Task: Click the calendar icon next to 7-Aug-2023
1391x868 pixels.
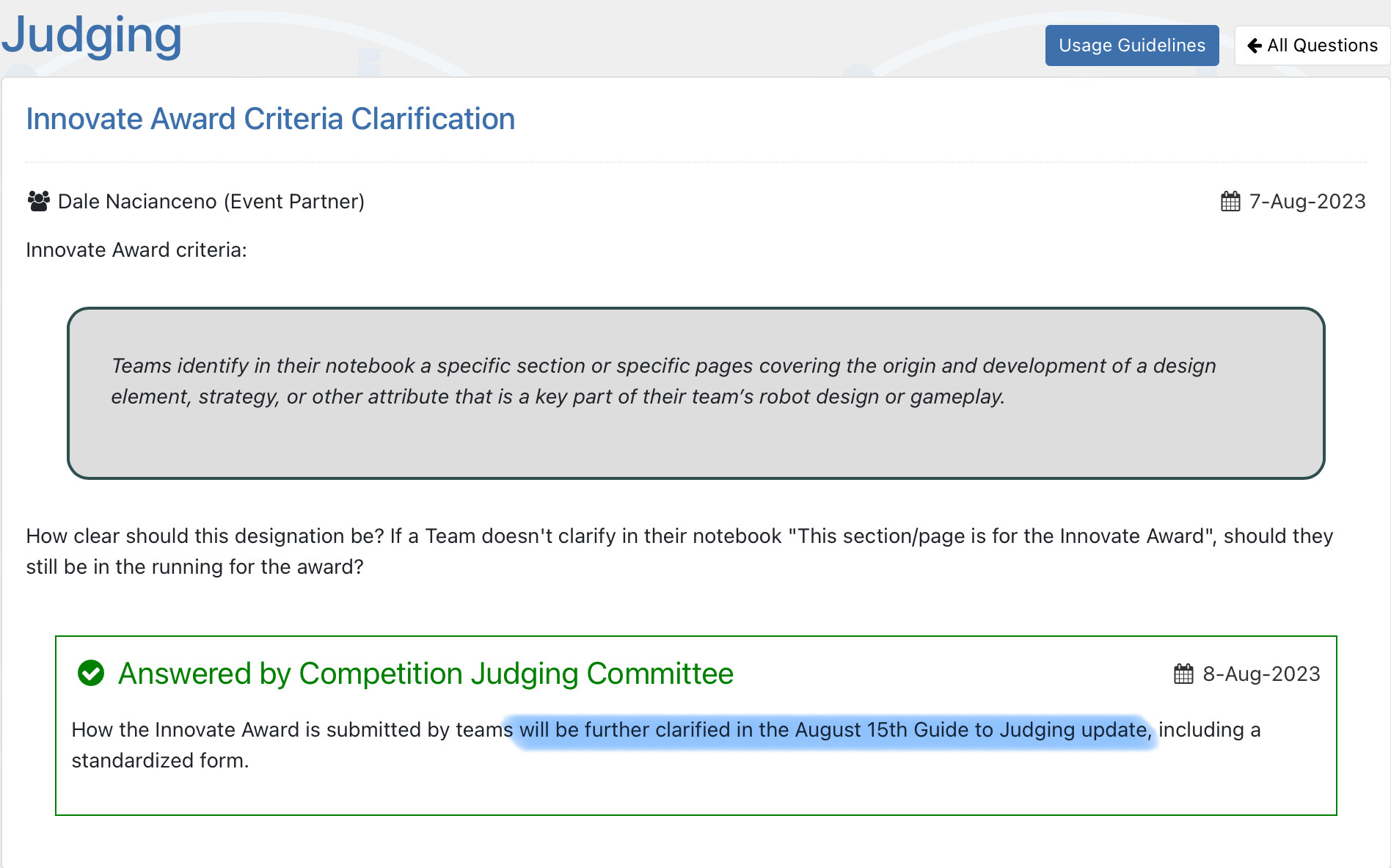Action: (1230, 201)
